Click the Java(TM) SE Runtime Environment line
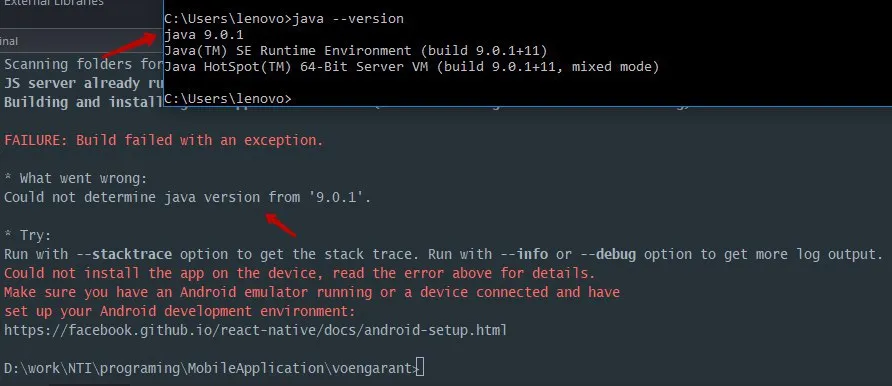This screenshot has width=892, height=386. click(x=356, y=51)
